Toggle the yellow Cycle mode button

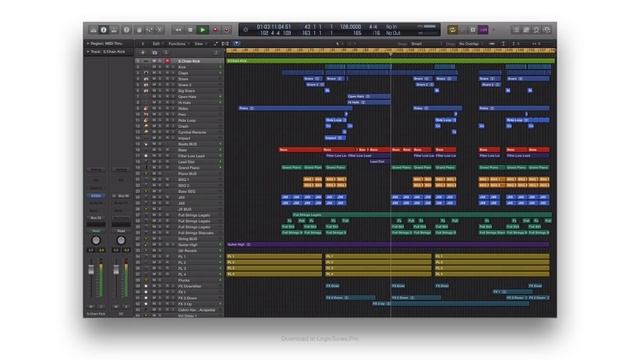click(x=452, y=30)
